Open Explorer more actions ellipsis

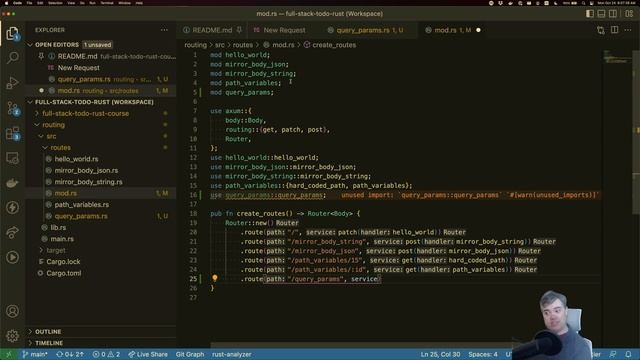pyautogui.click(x=164, y=30)
